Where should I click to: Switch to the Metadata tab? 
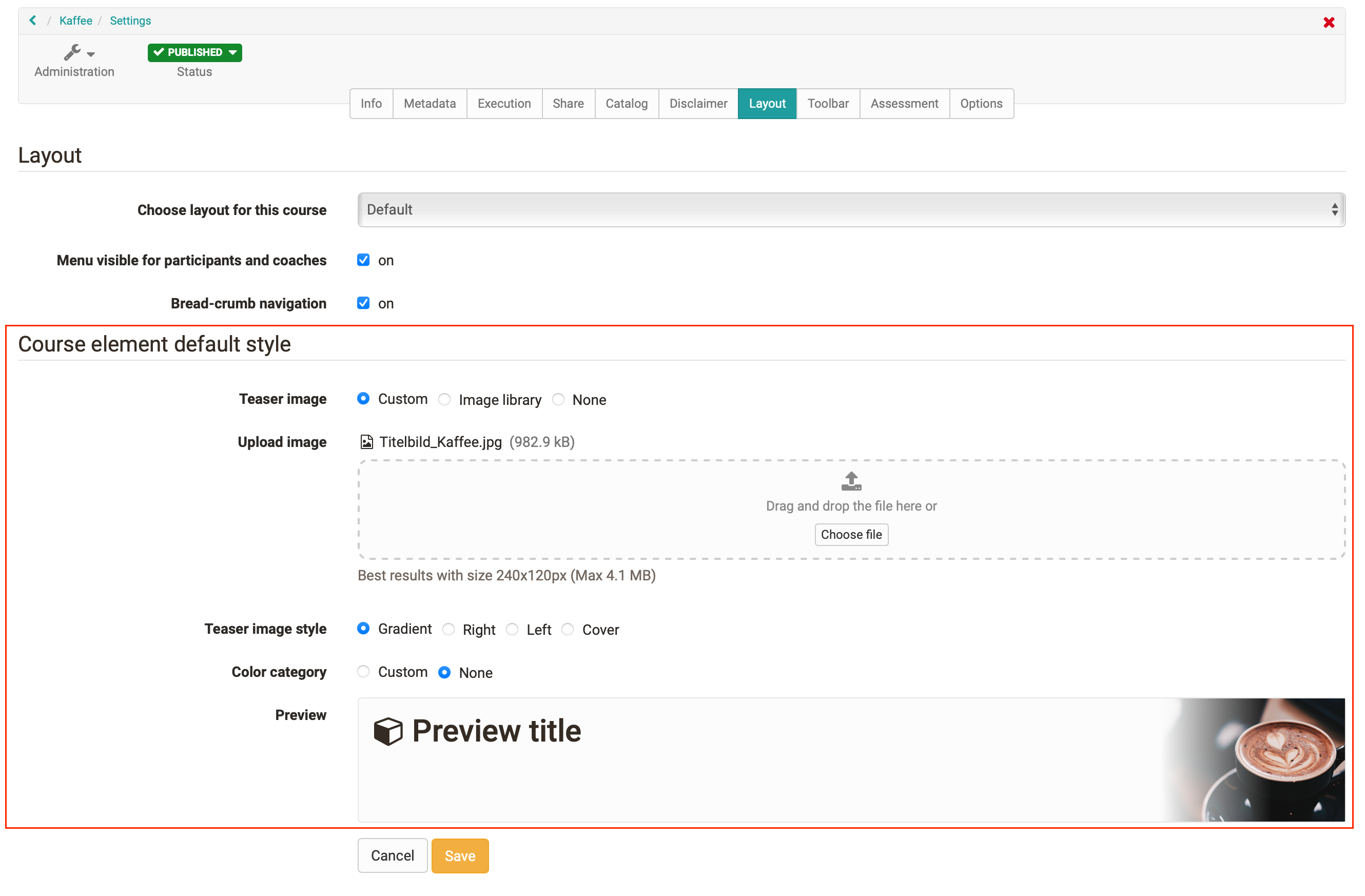pyautogui.click(x=430, y=104)
